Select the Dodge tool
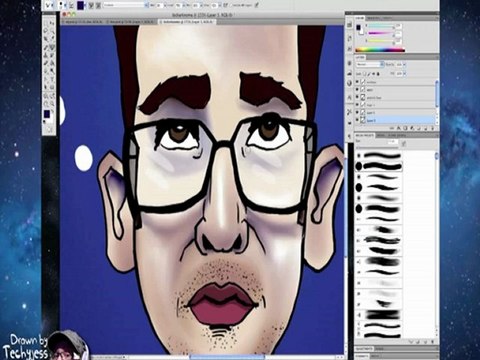Image resolution: width=480 pixels, height=360 pixels. (x=52, y=71)
